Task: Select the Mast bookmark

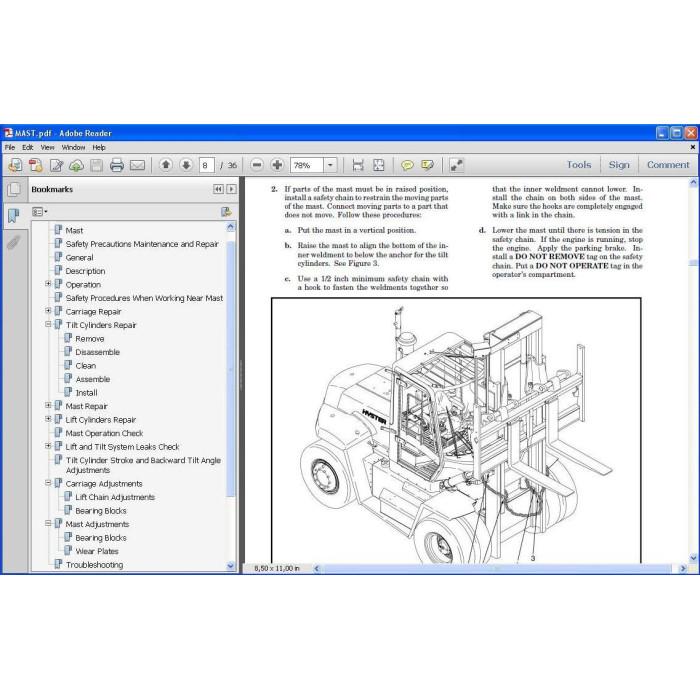Action: tap(74, 230)
